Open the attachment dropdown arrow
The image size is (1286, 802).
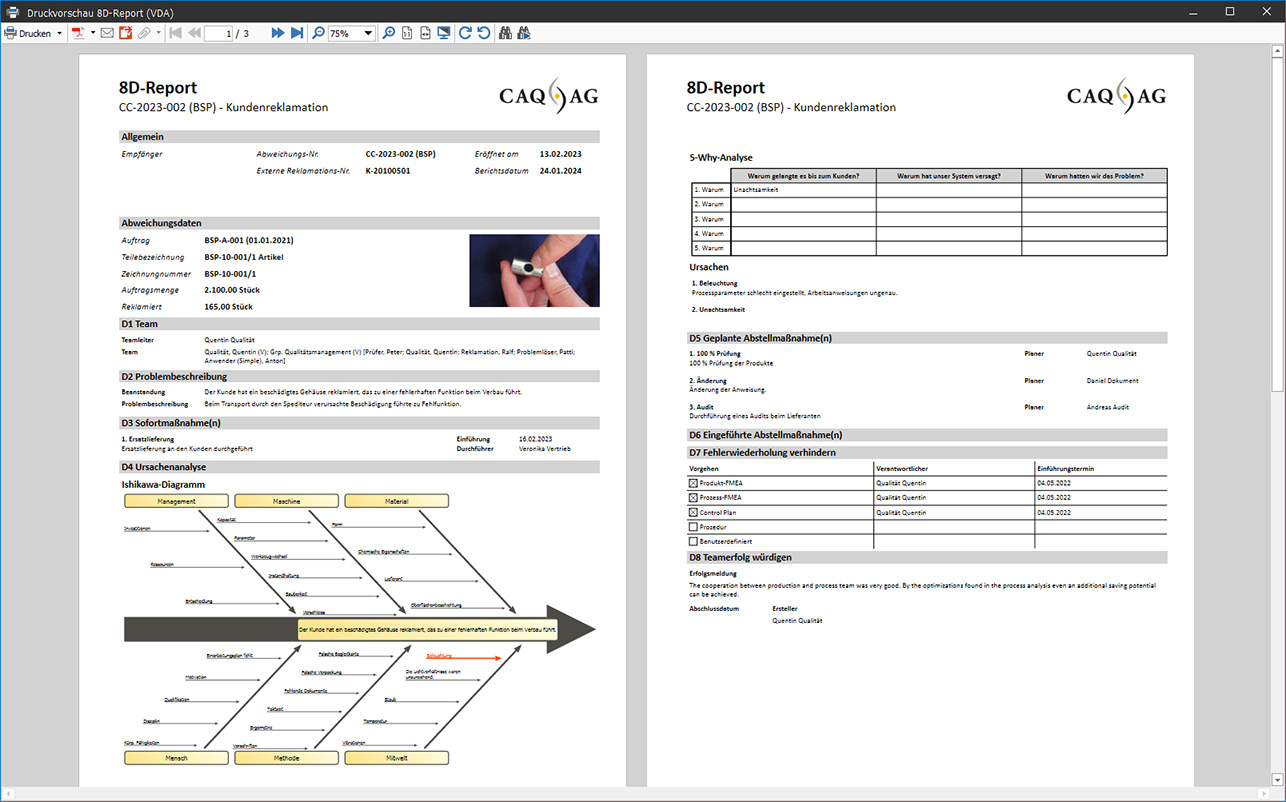[158, 33]
